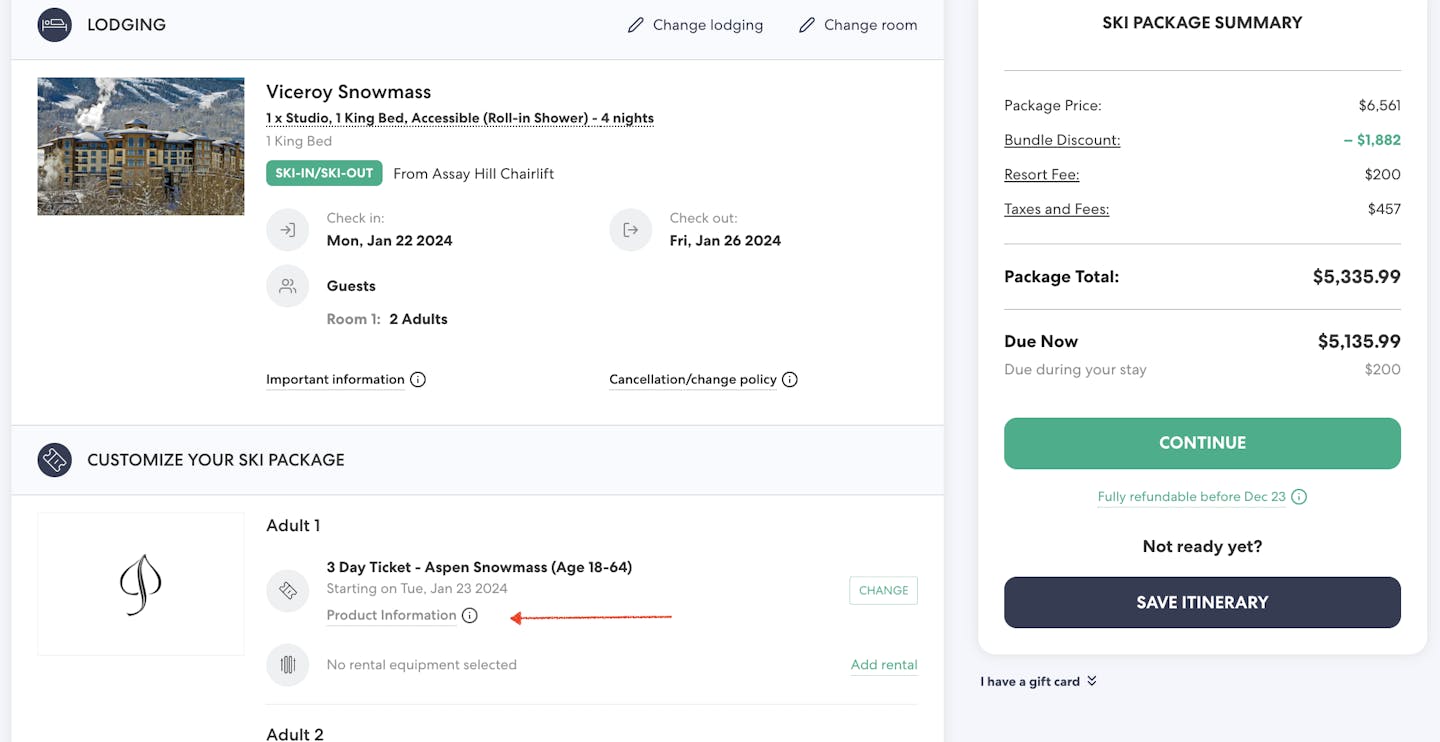Click the pencil icon beside Change lodging

(x=635, y=25)
